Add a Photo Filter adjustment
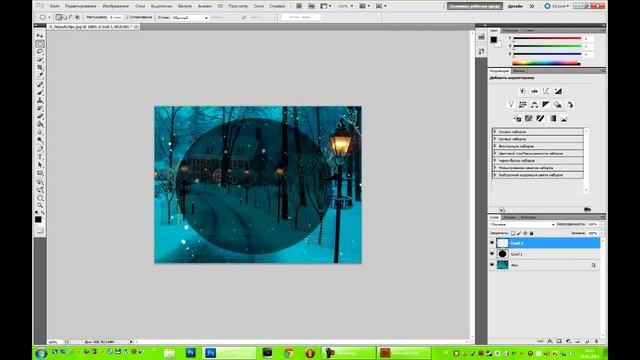The image size is (640, 360). coord(558,105)
